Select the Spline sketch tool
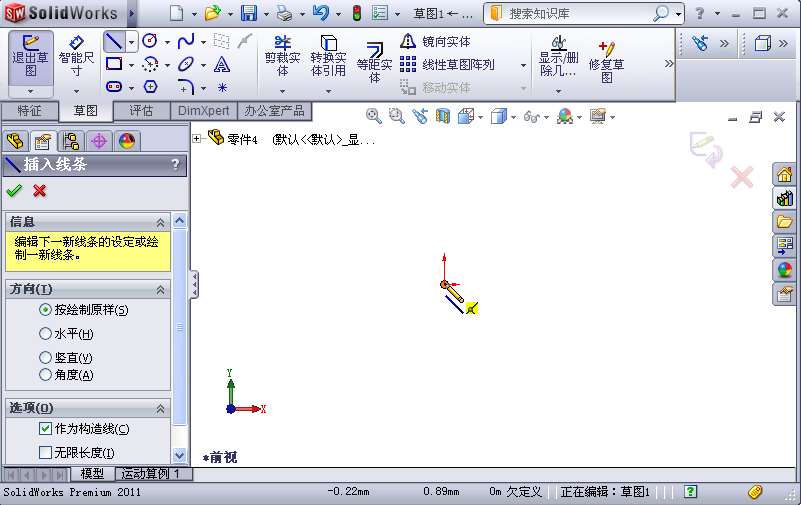This screenshot has height=505, width=801. pos(185,41)
